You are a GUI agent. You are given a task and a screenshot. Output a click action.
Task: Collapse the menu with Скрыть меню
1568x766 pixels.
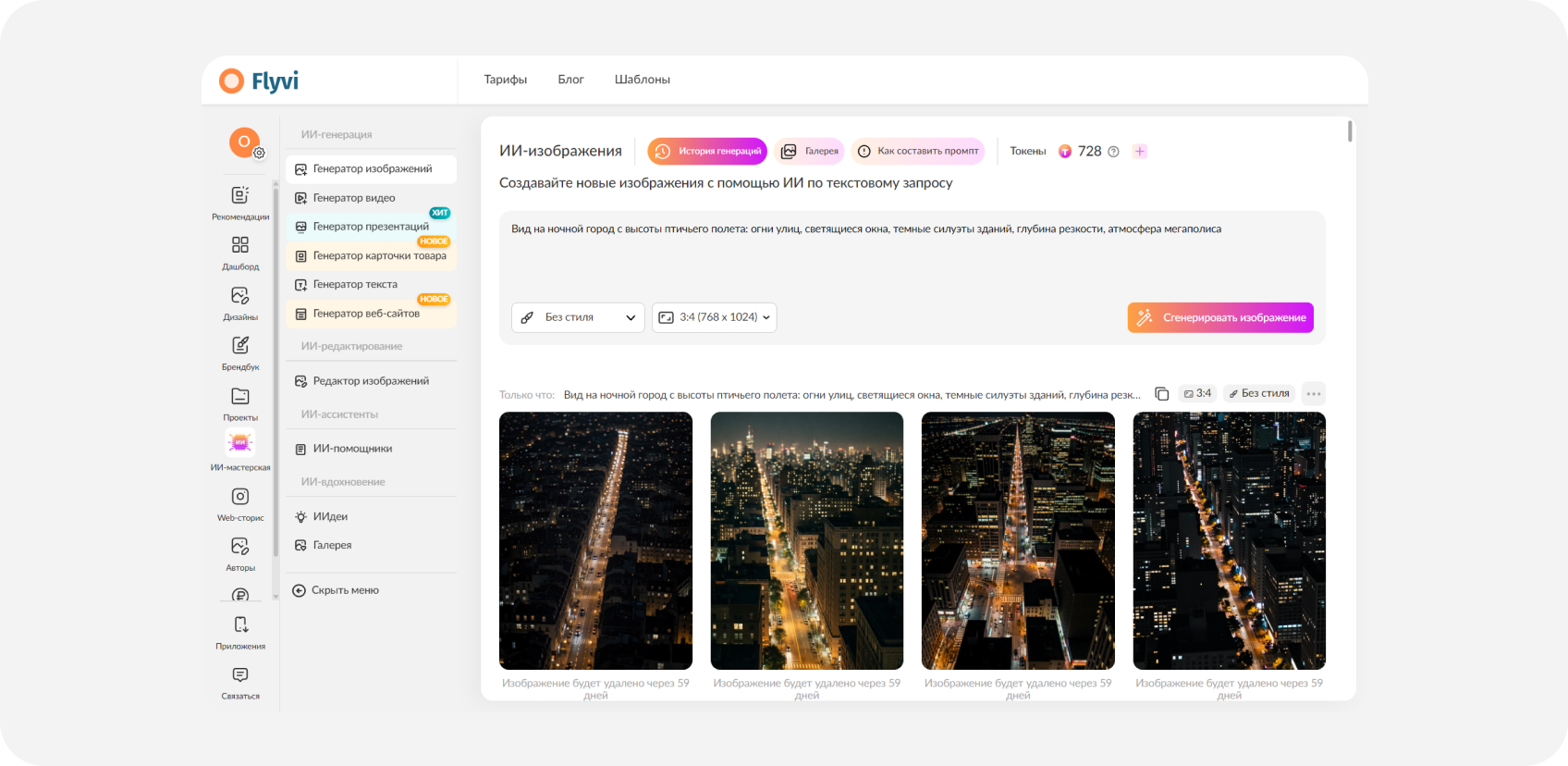(336, 590)
